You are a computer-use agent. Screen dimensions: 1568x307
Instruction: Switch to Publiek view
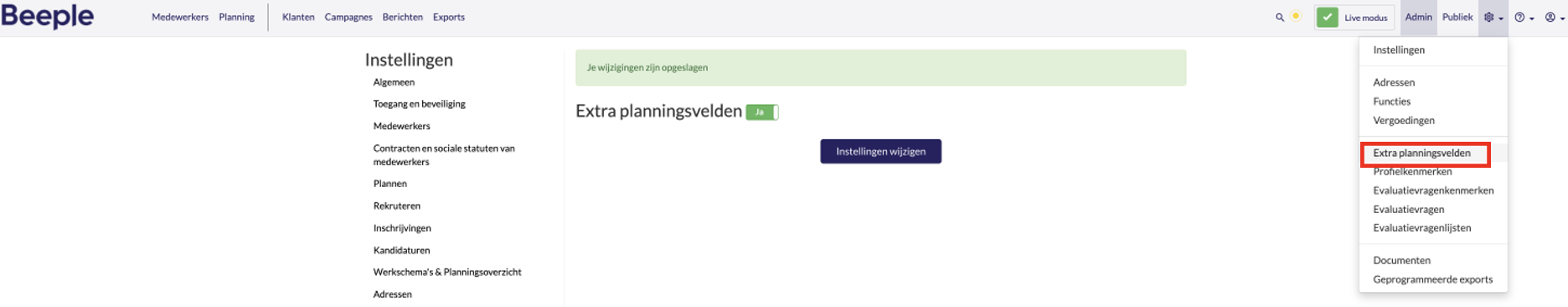pyautogui.click(x=1457, y=17)
